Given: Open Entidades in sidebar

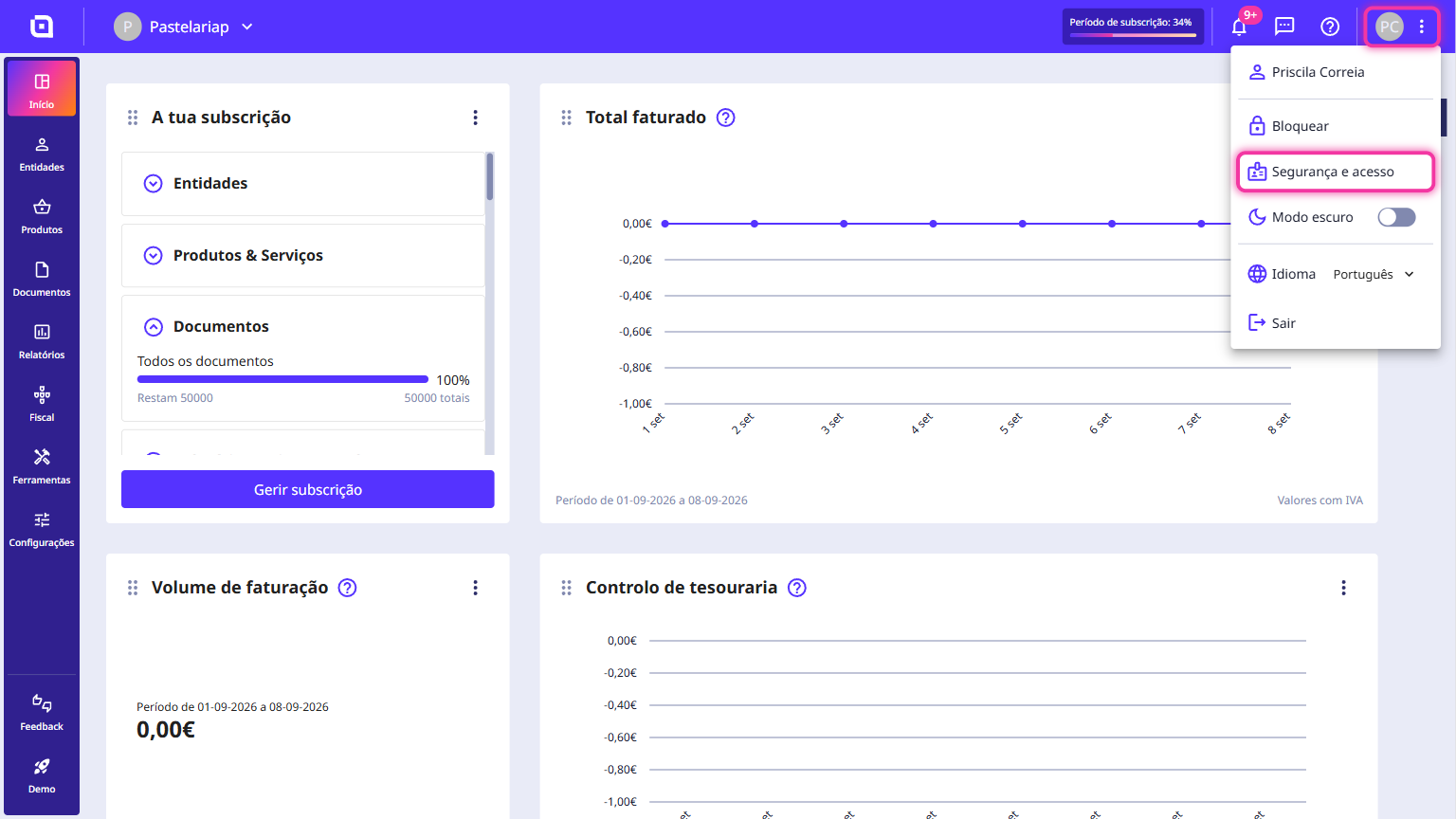Looking at the screenshot, I should point(42,154).
